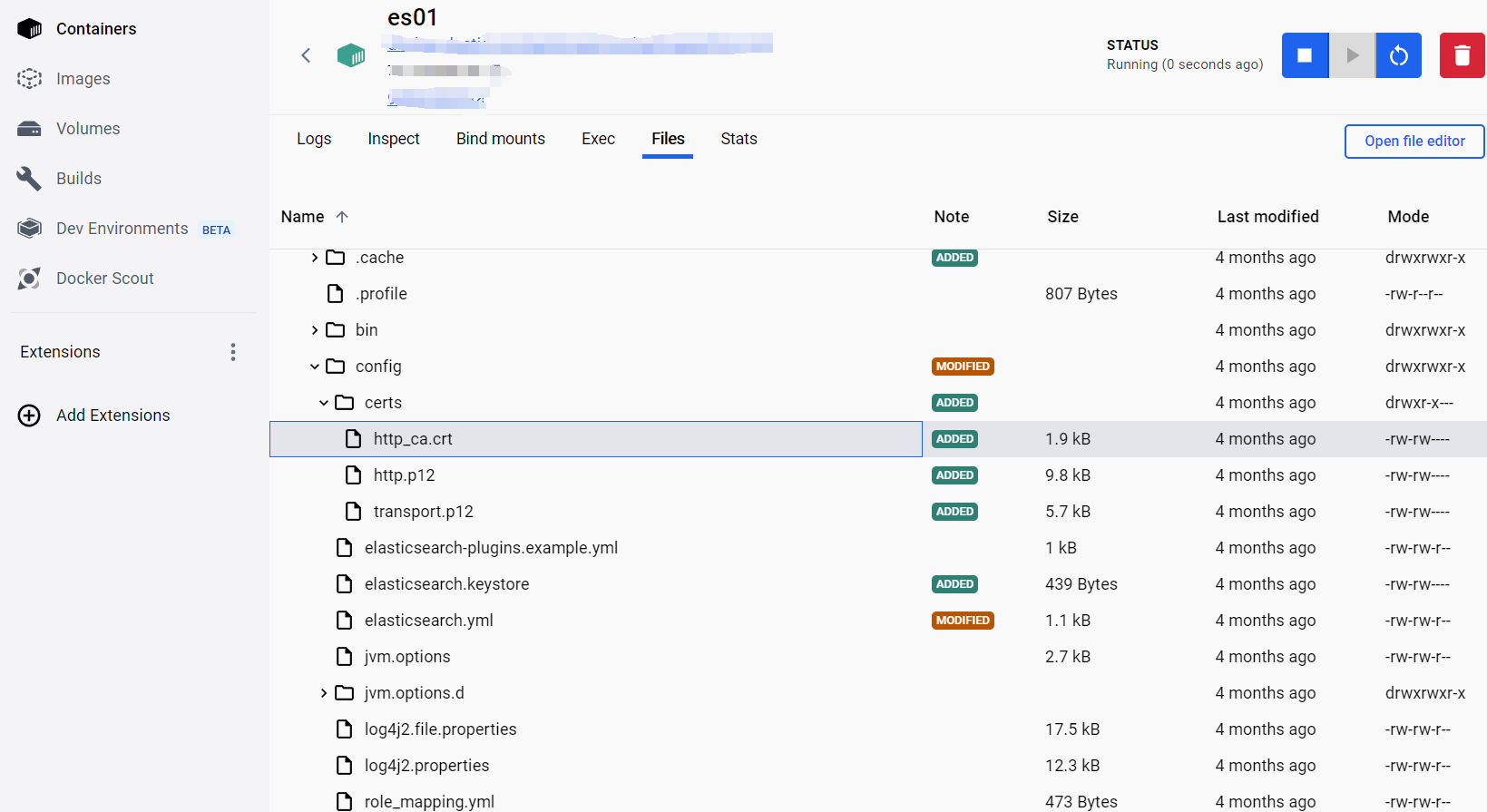Open Docker Scout label in sidebar
Image resolution: width=1487 pixels, height=812 pixels.
[x=105, y=279]
